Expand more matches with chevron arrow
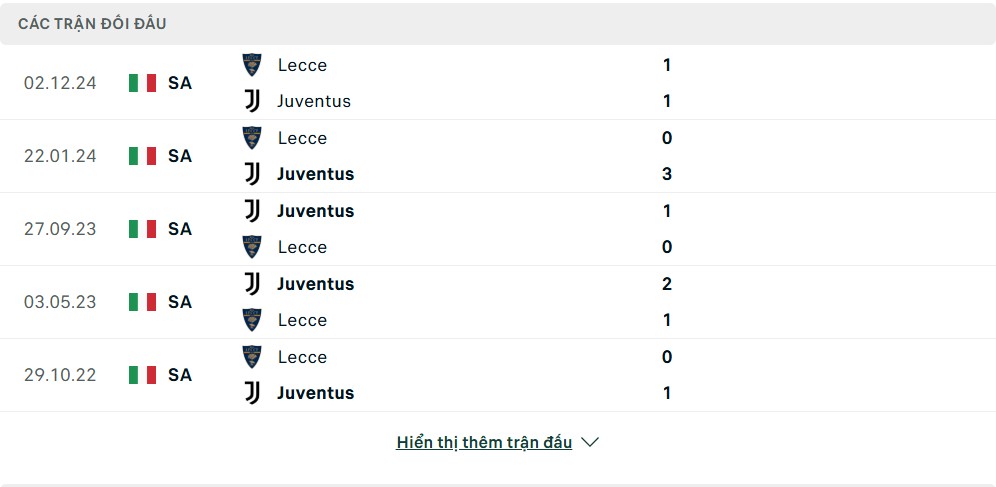The height and width of the screenshot is (487, 996). [x=590, y=442]
